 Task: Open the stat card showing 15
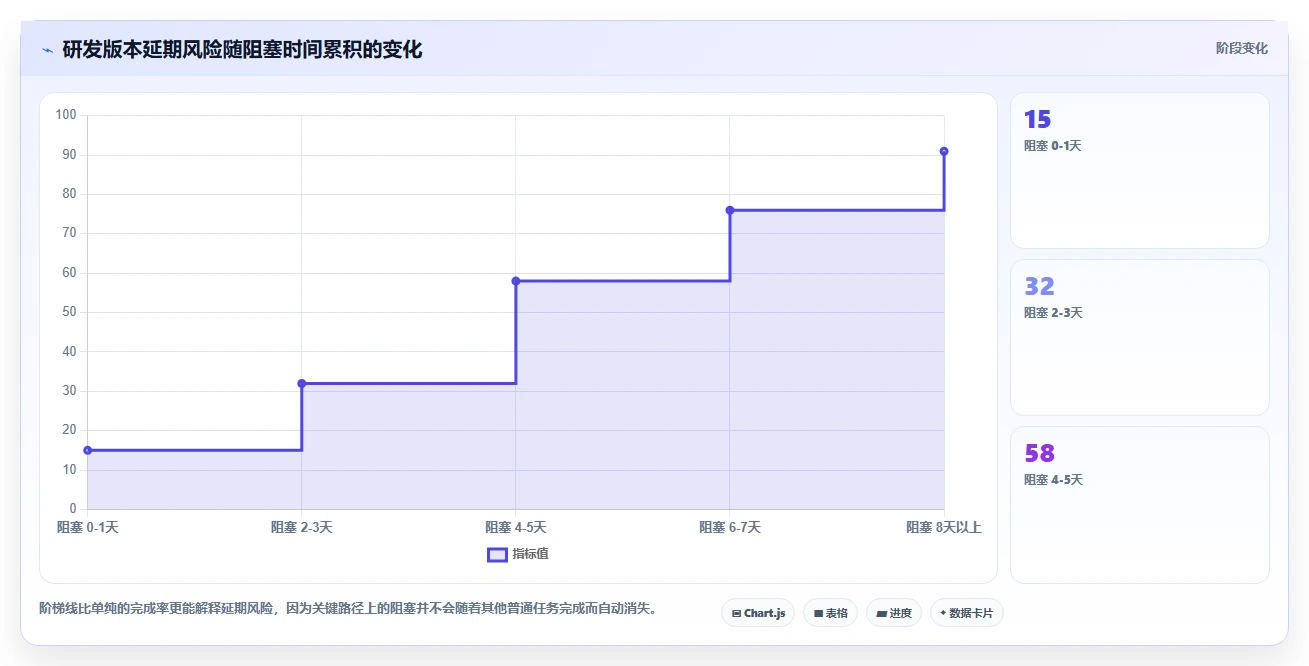coord(1140,171)
